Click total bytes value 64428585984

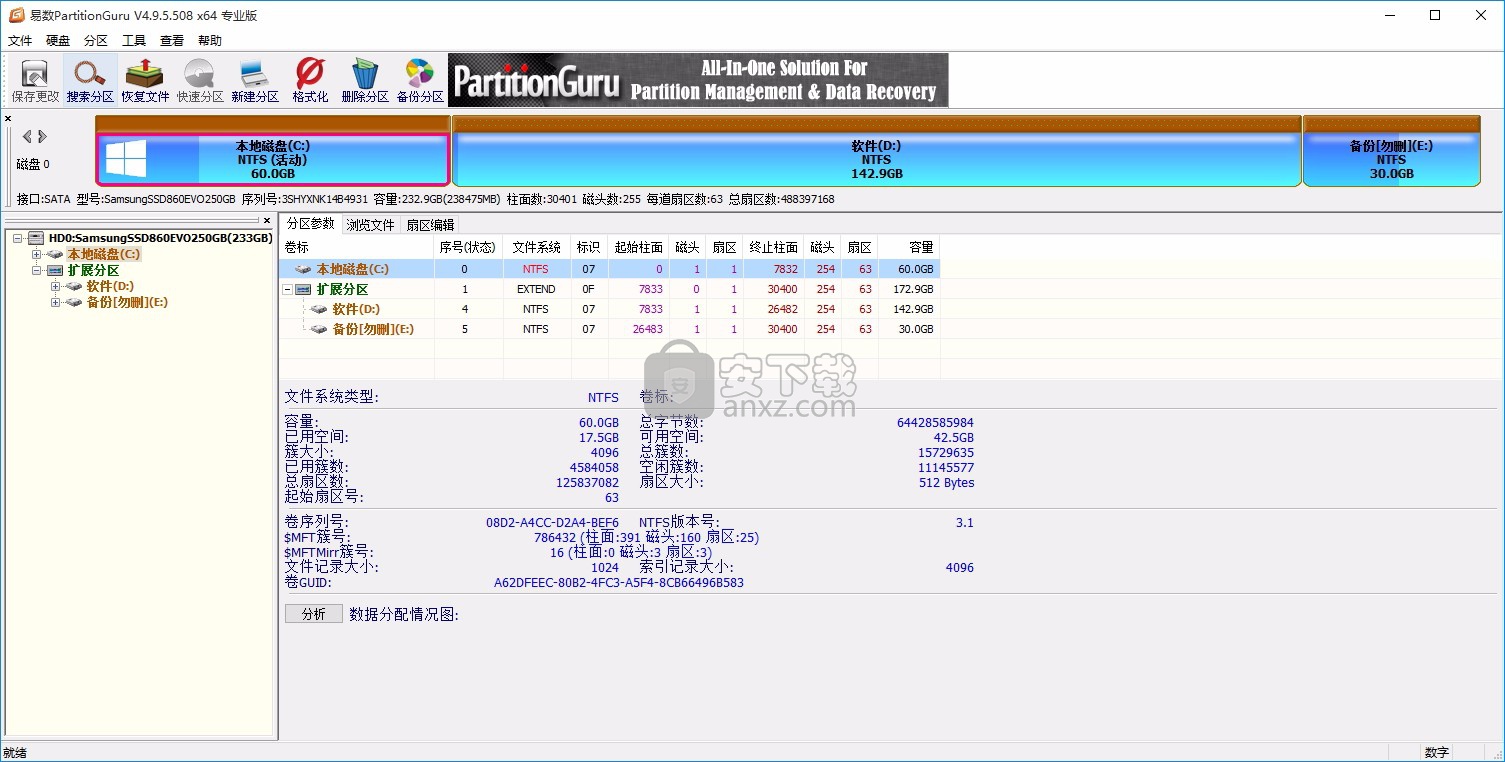(x=935, y=423)
